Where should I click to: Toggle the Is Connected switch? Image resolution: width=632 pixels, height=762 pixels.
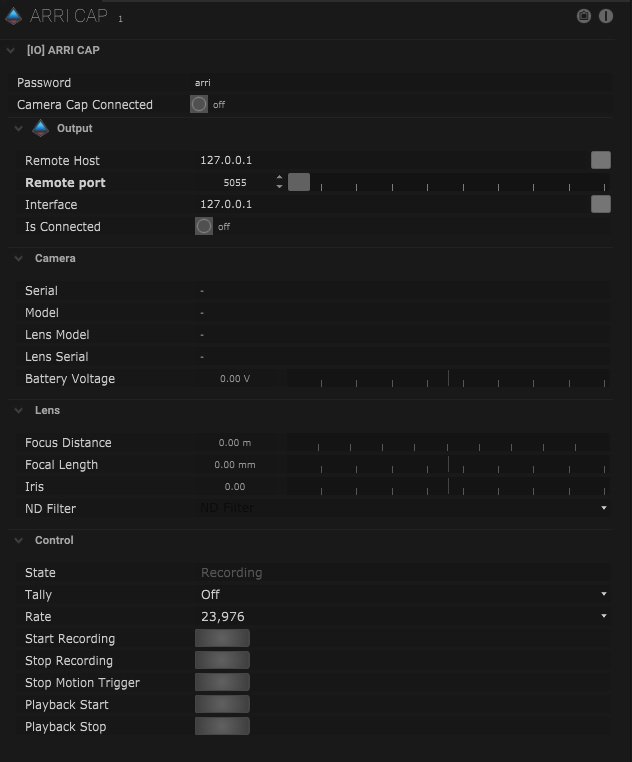pos(204,226)
